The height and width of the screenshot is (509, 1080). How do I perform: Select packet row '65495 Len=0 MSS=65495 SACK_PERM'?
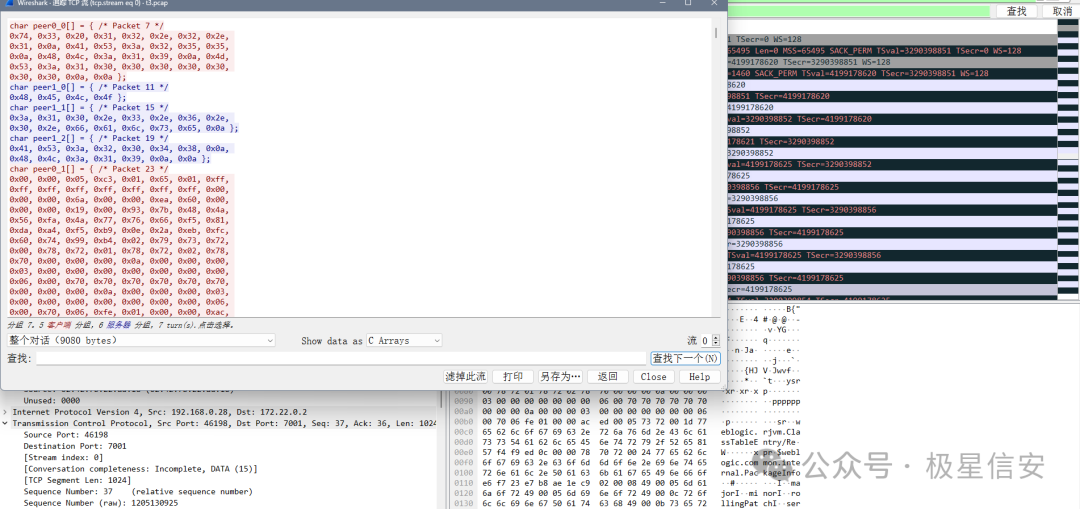pos(892,51)
